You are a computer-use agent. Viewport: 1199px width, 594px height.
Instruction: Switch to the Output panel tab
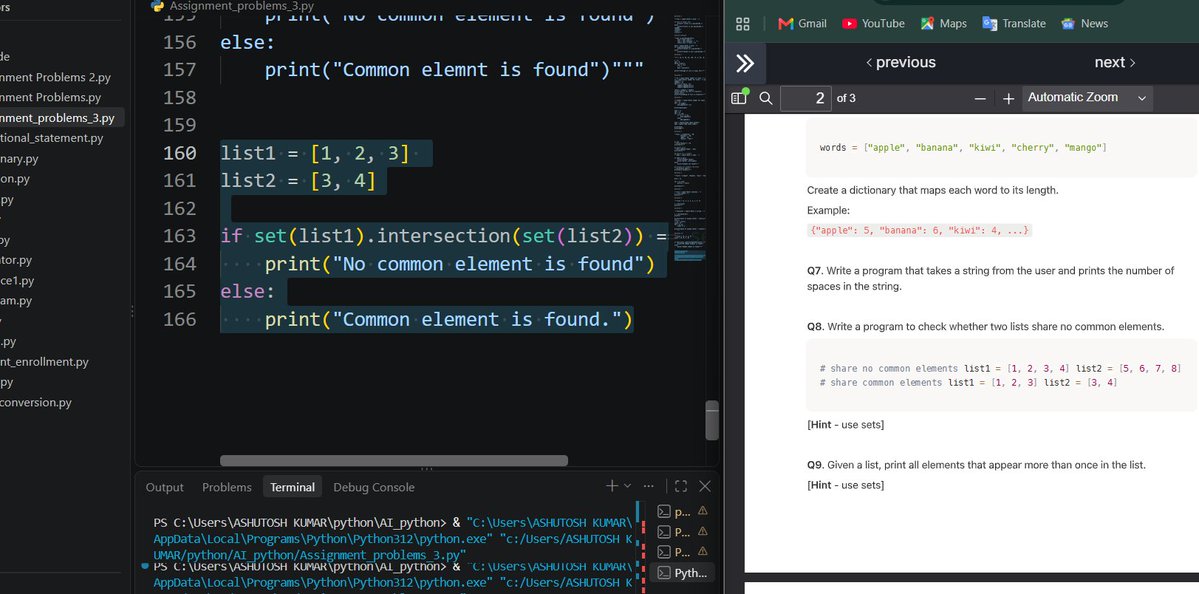[x=164, y=487]
